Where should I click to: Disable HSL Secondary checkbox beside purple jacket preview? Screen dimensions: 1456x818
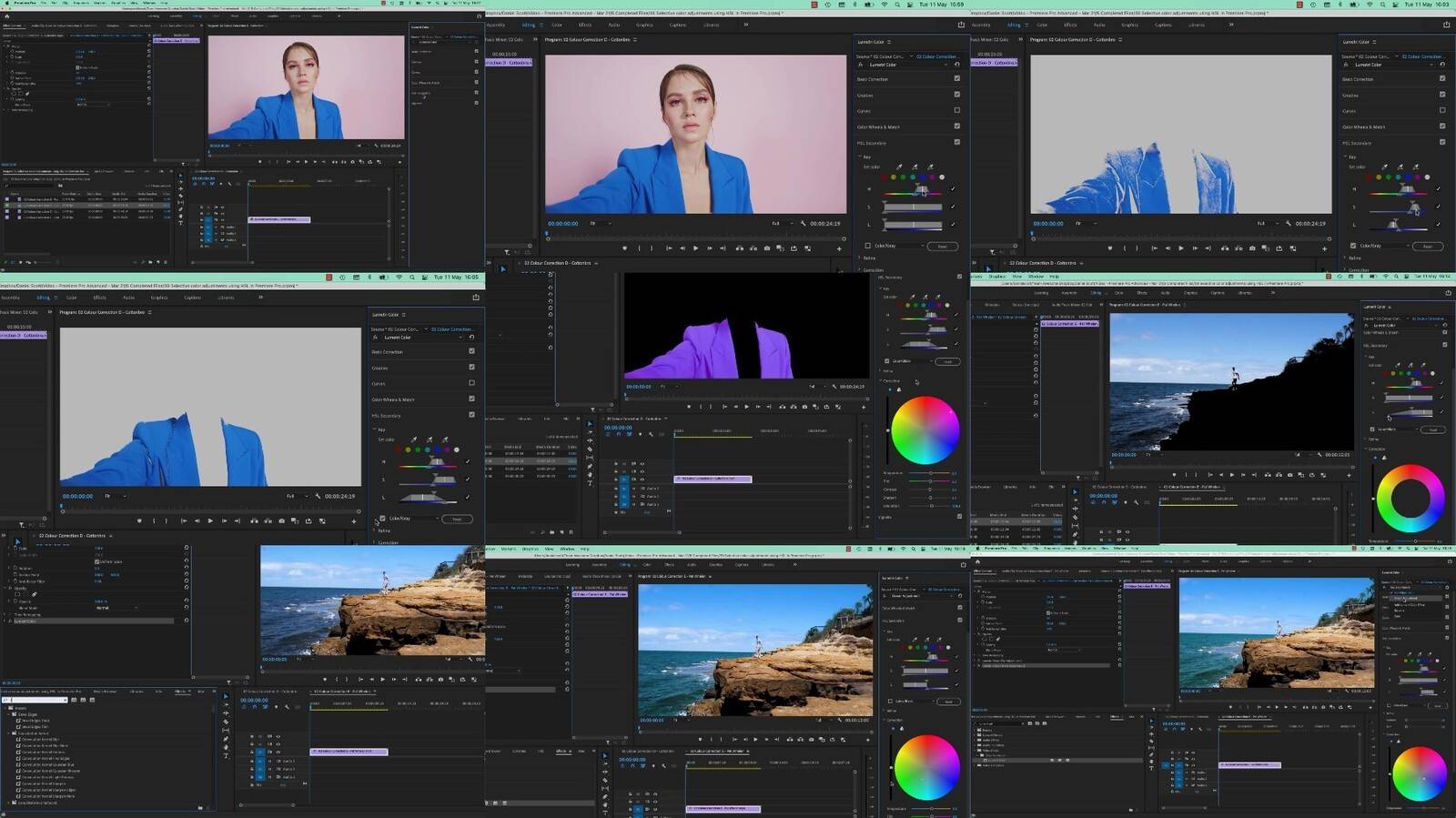(x=959, y=277)
